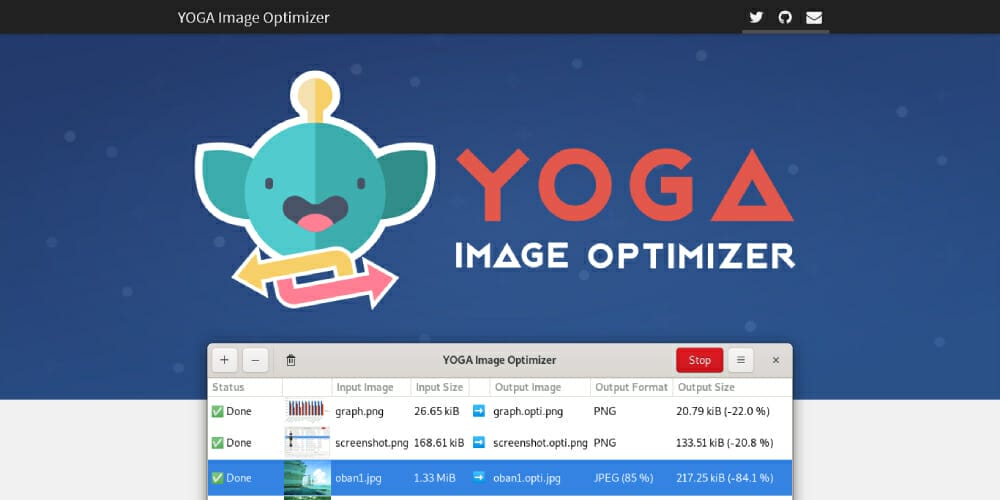The width and height of the screenshot is (1000, 500).
Task: Click the trash clear-list icon
Action: click(291, 360)
